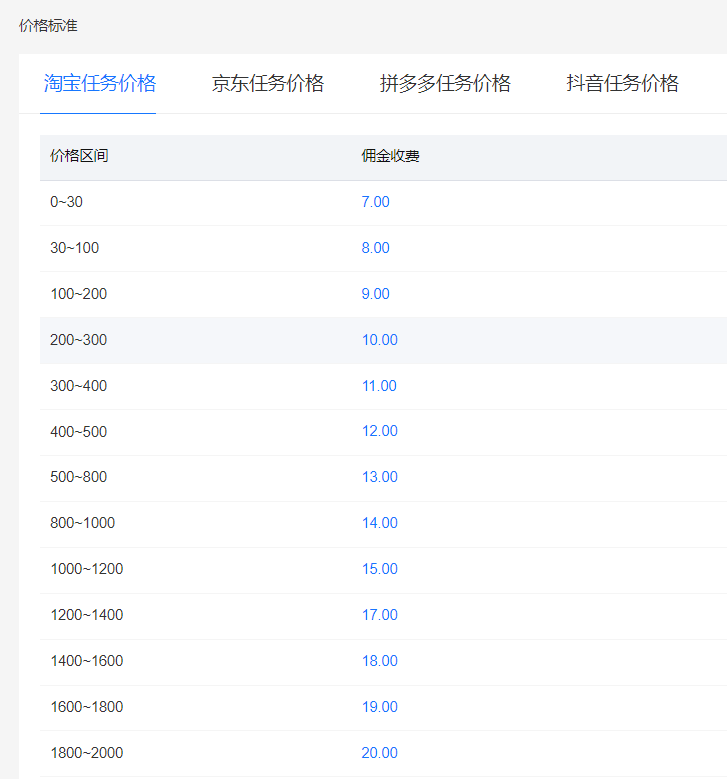The height and width of the screenshot is (779, 727).
Task: Click the 10.00 commission value
Action: [x=380, y=340]
